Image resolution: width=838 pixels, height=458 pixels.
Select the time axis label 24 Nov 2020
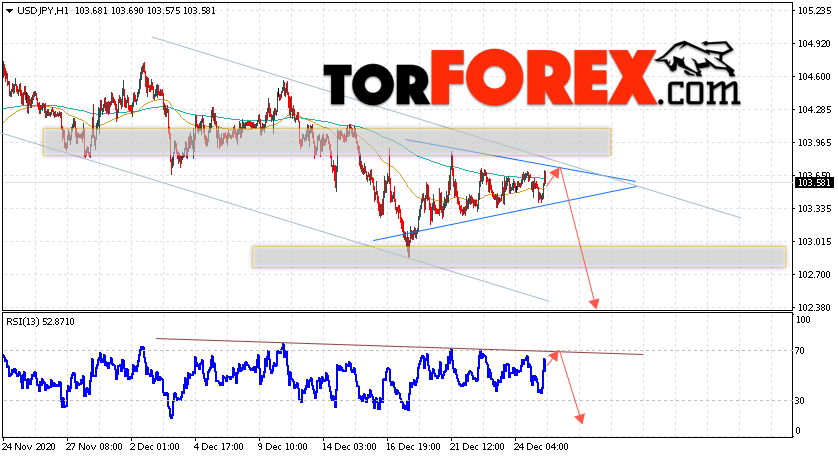[27, 446]
